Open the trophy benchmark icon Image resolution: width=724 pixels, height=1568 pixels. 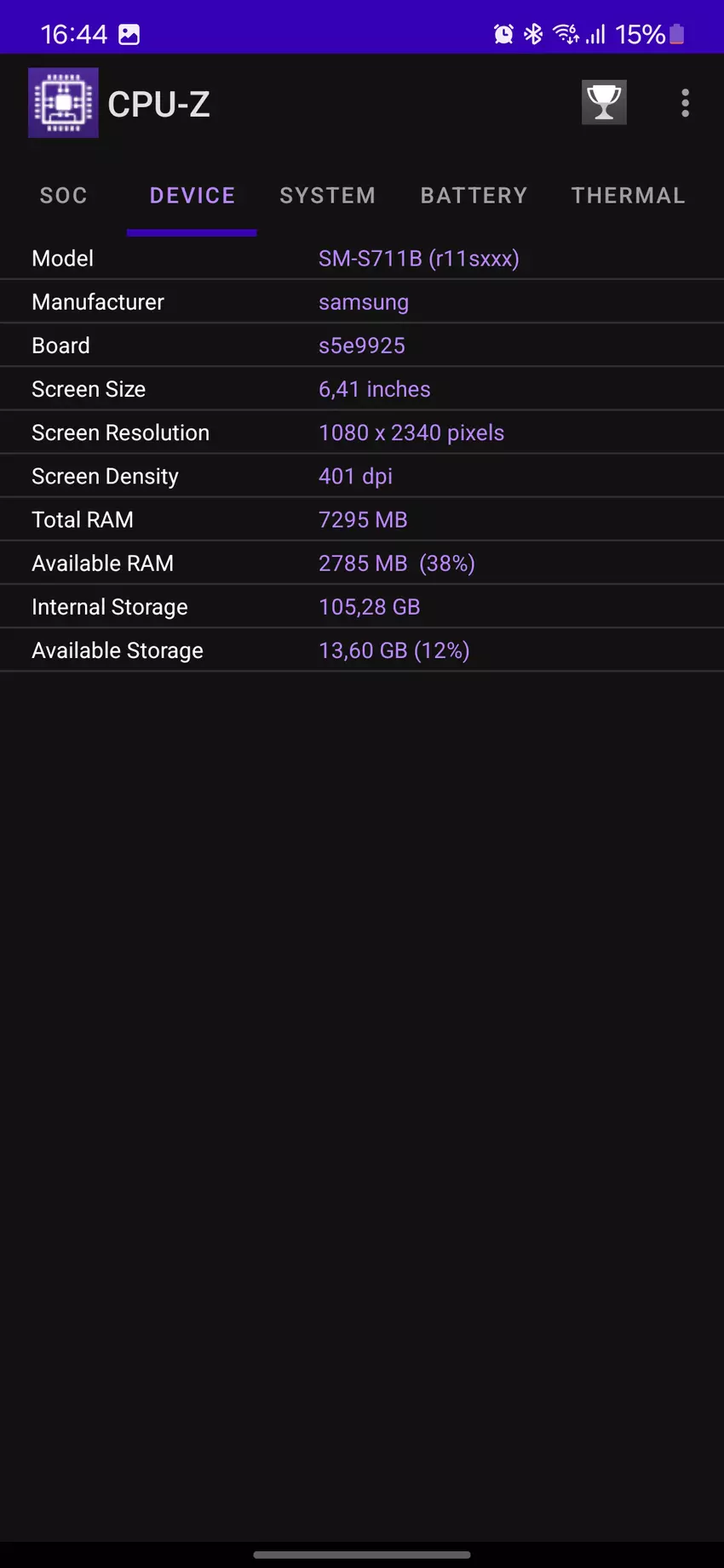(x=604, y=103)
